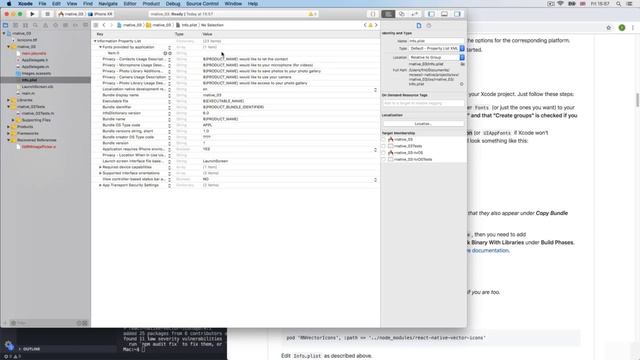
Task: Open the Type dropdown in File inspector
Action: pyautogui.click(x=437, y=49)
